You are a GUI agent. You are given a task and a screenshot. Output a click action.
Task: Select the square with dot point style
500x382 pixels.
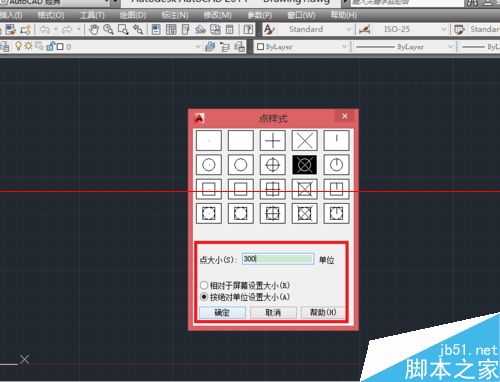coord(209,189)
